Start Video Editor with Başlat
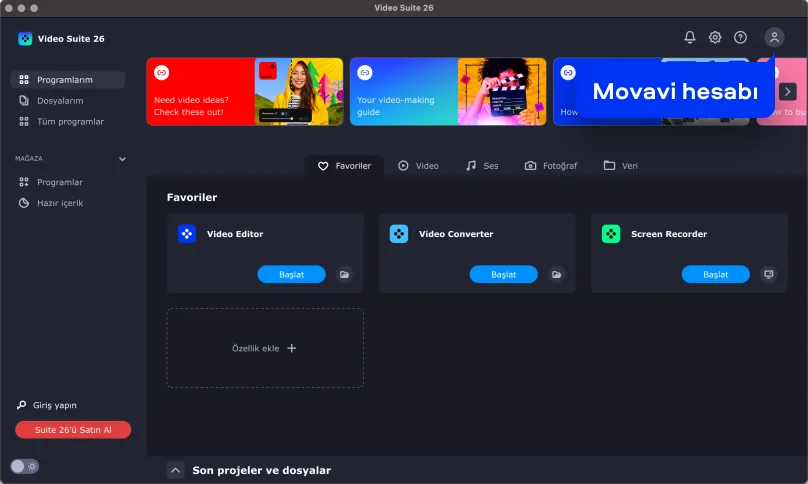This screenshot has height=484, width=808. tap(292, 274)
